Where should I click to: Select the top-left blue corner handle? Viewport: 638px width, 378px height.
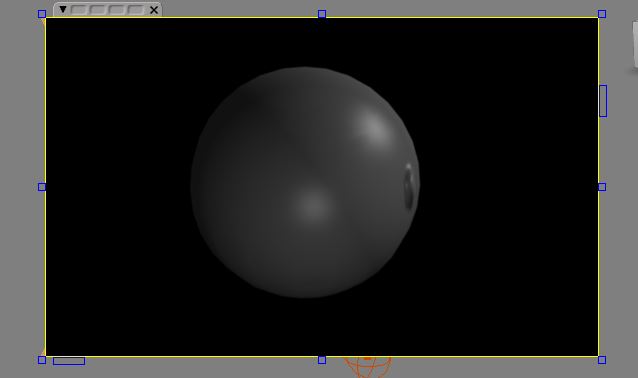[42, 14]
